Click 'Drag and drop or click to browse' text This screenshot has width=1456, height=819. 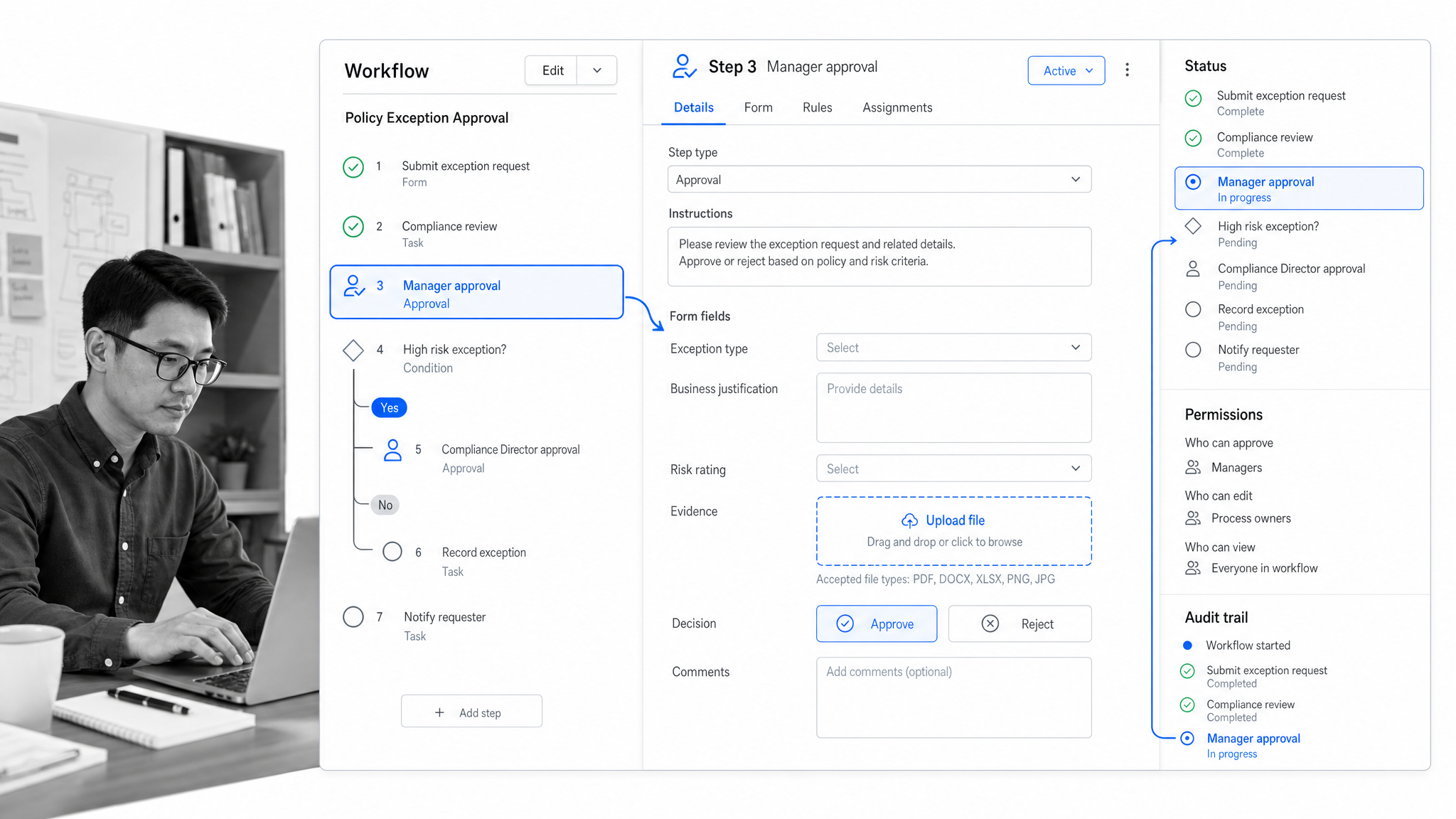(x=944, y=542)
